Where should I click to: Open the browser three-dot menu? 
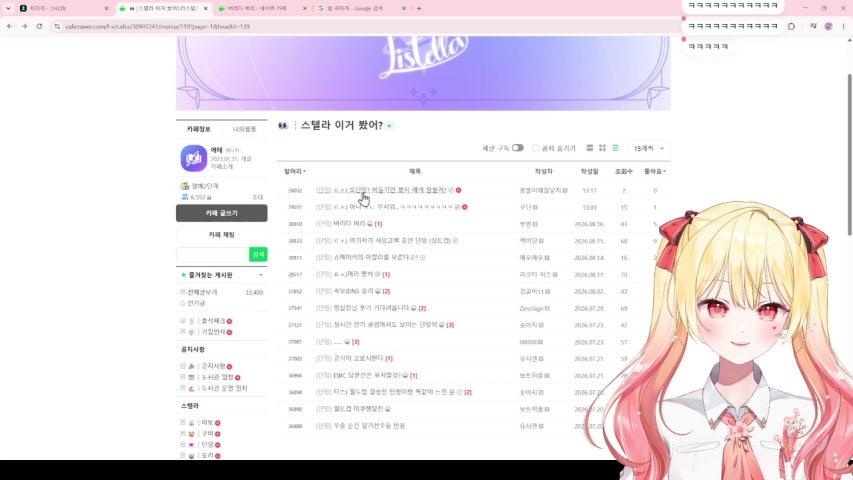pyautogui.click(x=844, y=26)
